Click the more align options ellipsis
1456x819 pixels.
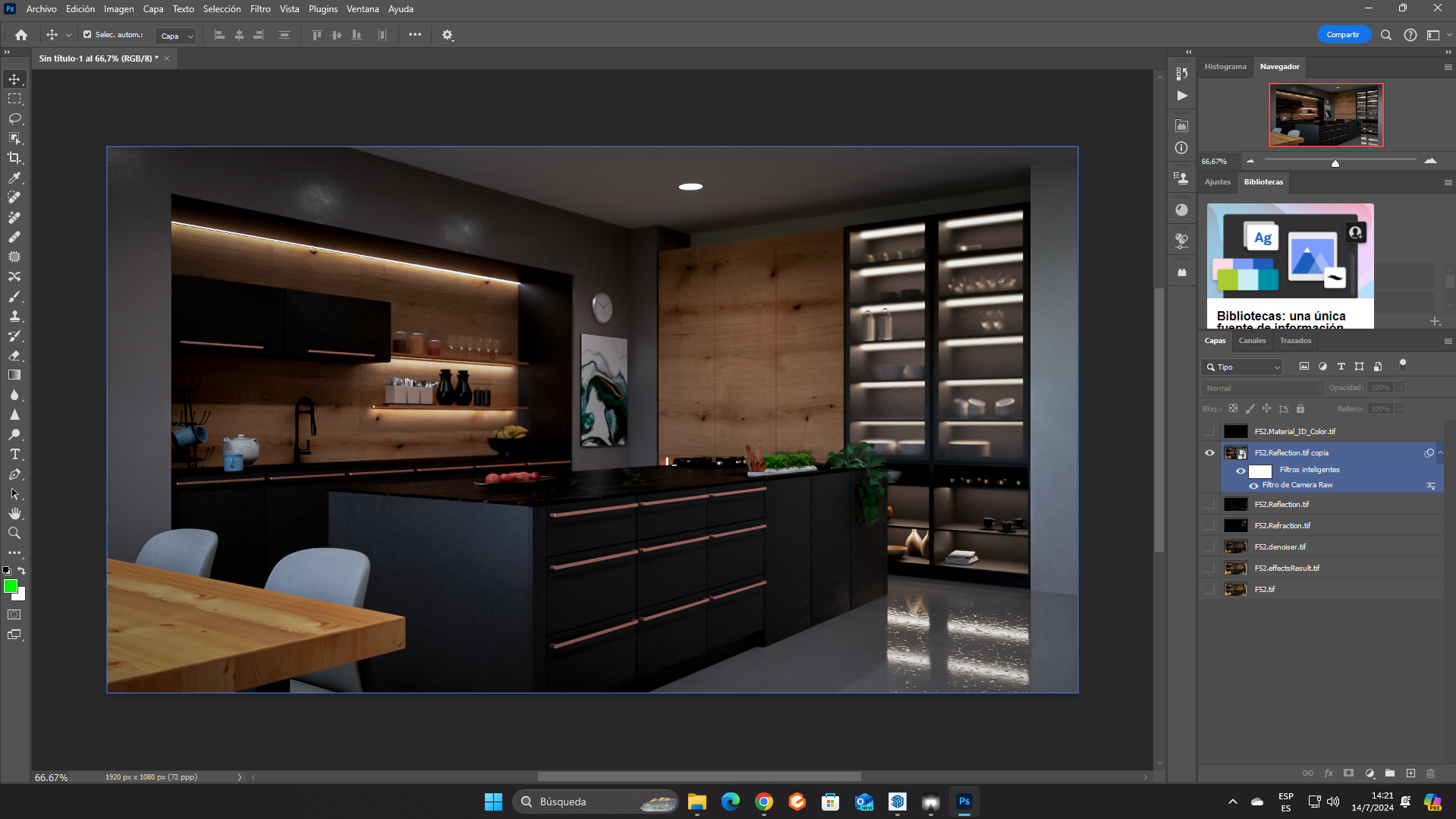(415, 35)
